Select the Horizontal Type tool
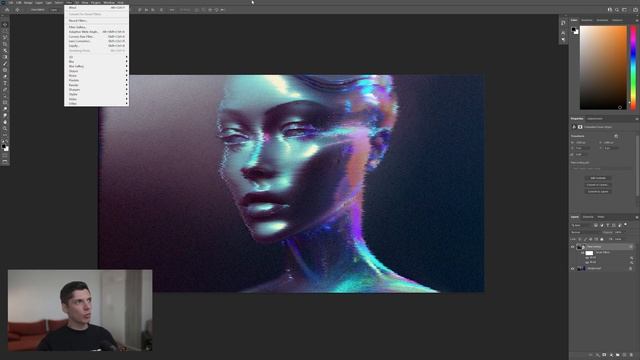Viewport: 640px width, 360px height. tap(5, 83)
